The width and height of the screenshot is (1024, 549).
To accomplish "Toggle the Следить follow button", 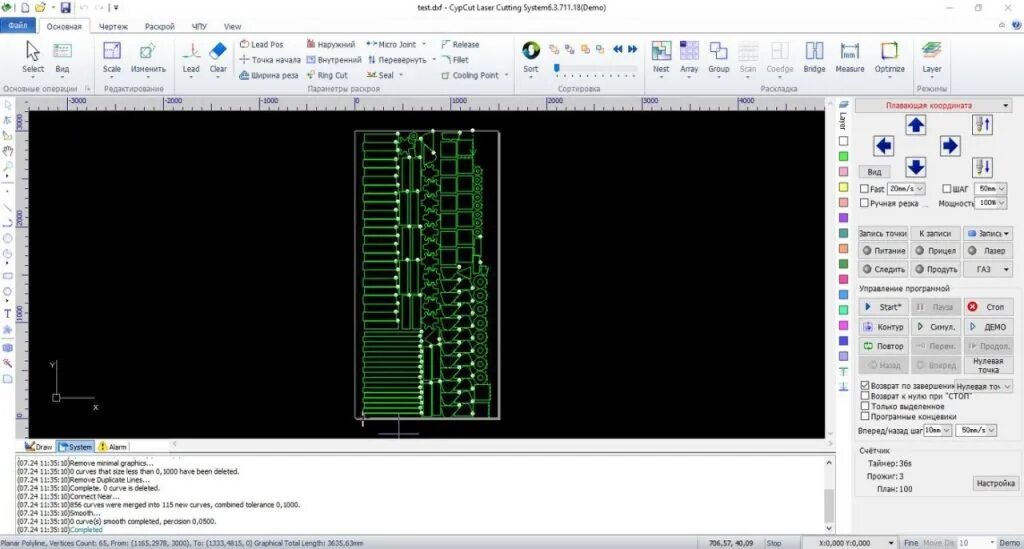I will point(883,269).
